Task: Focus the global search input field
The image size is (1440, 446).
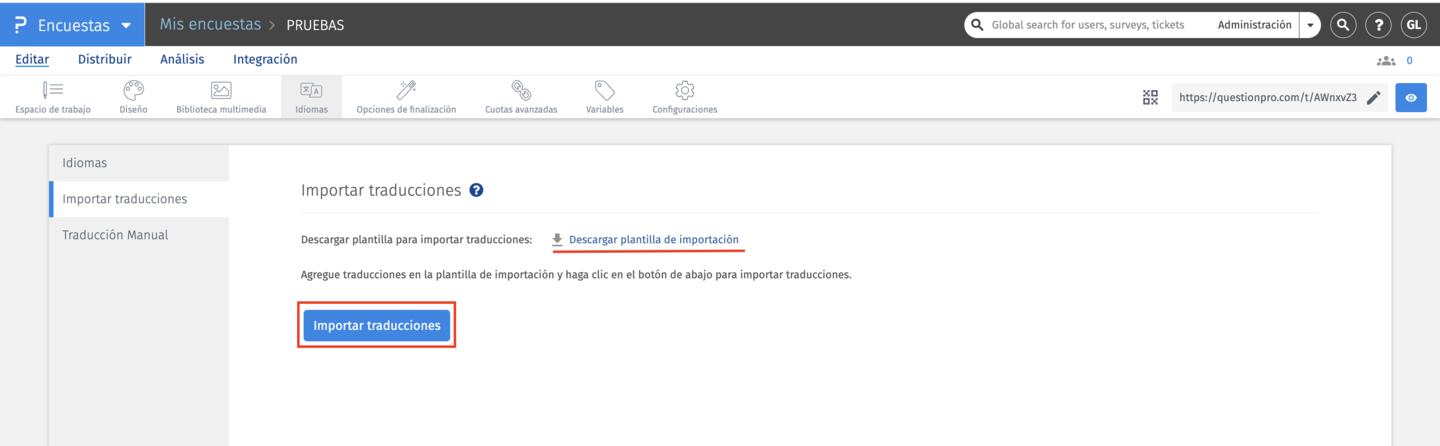Action: click(1090, 25)
